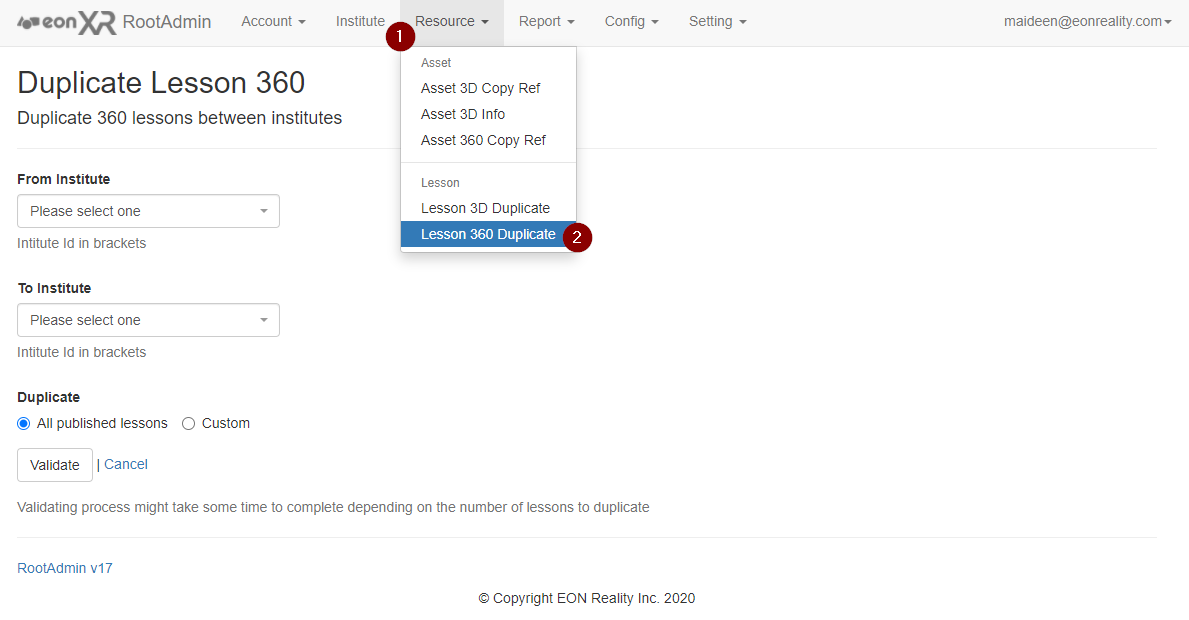Image resolution: width=1189 pixels, height=620 pixels.
Task: Click Lesson 360 Duplicate menu entry
Action: (487, 234)
